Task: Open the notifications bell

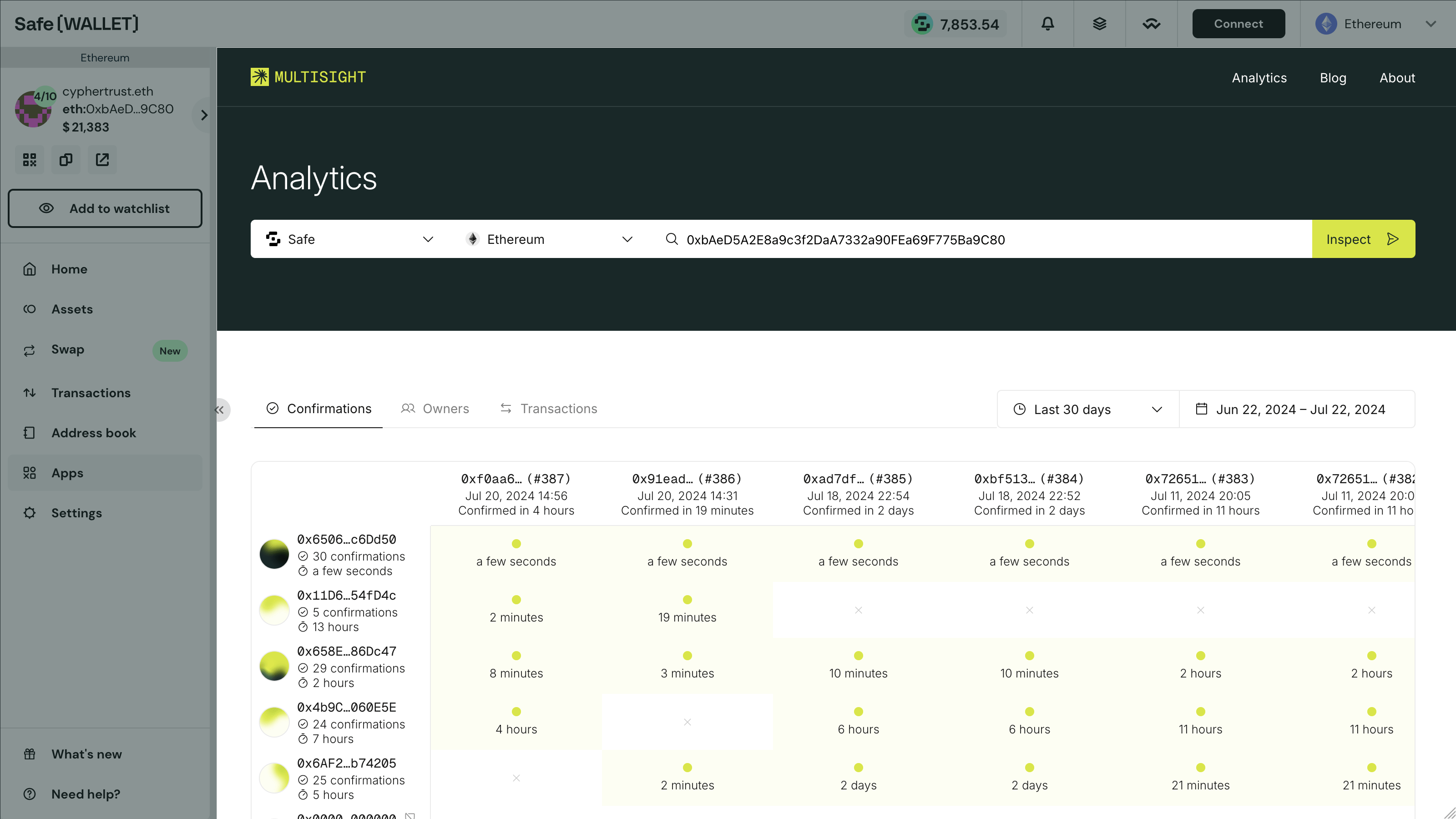Action: click(x=1047, y=24)
